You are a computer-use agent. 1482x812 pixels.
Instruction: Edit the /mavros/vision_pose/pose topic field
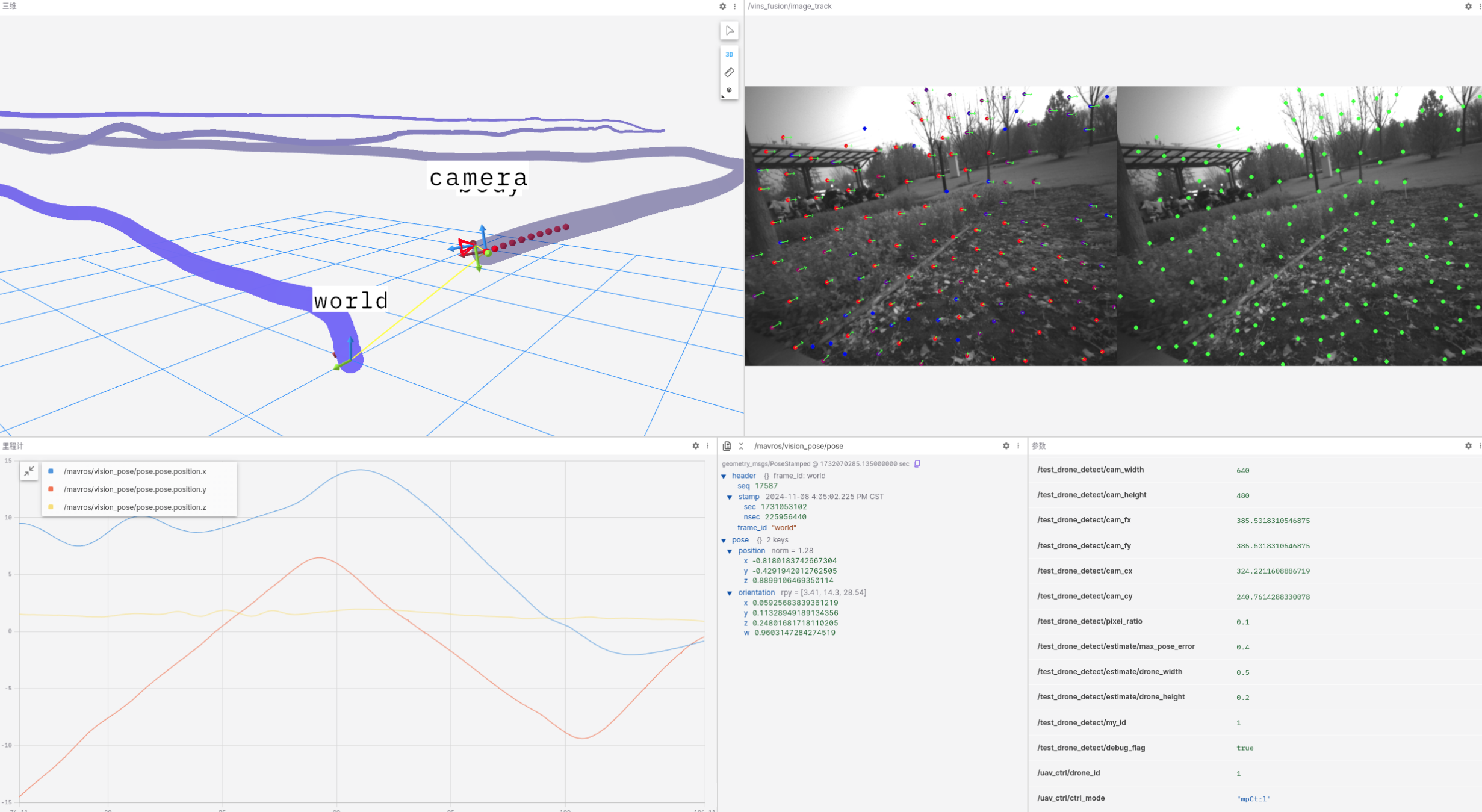pos(798,446)
